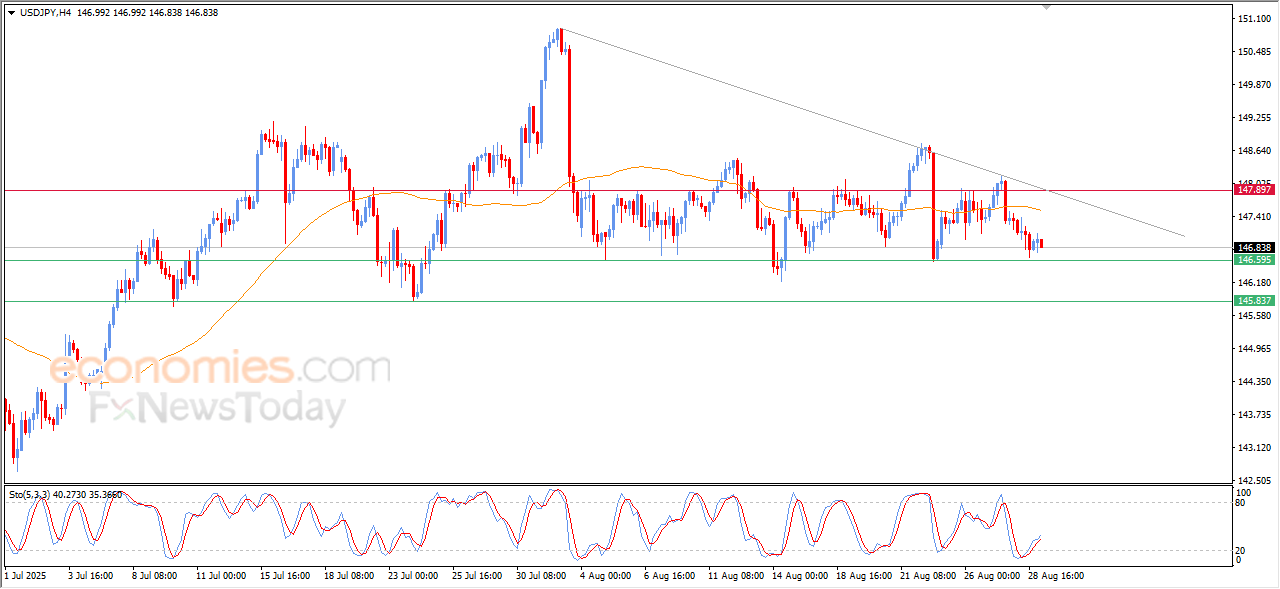
Task: Click the 100 level on stochastic scale
Action: coord(1245,493)
